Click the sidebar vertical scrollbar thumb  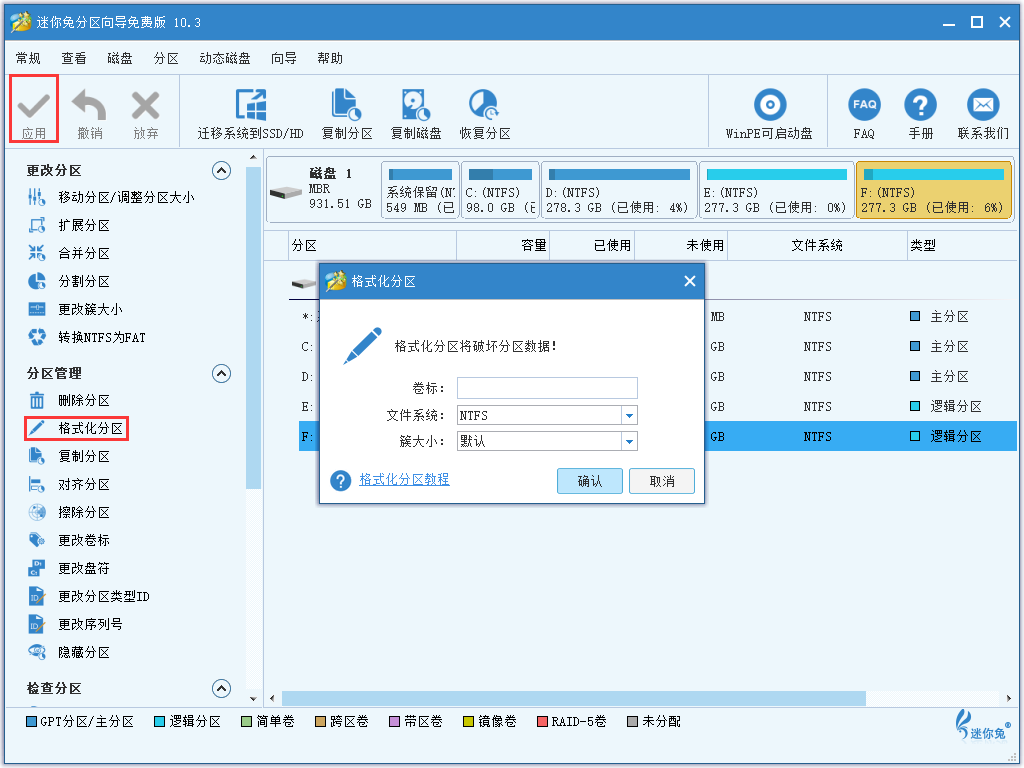(x=253, y=328)
